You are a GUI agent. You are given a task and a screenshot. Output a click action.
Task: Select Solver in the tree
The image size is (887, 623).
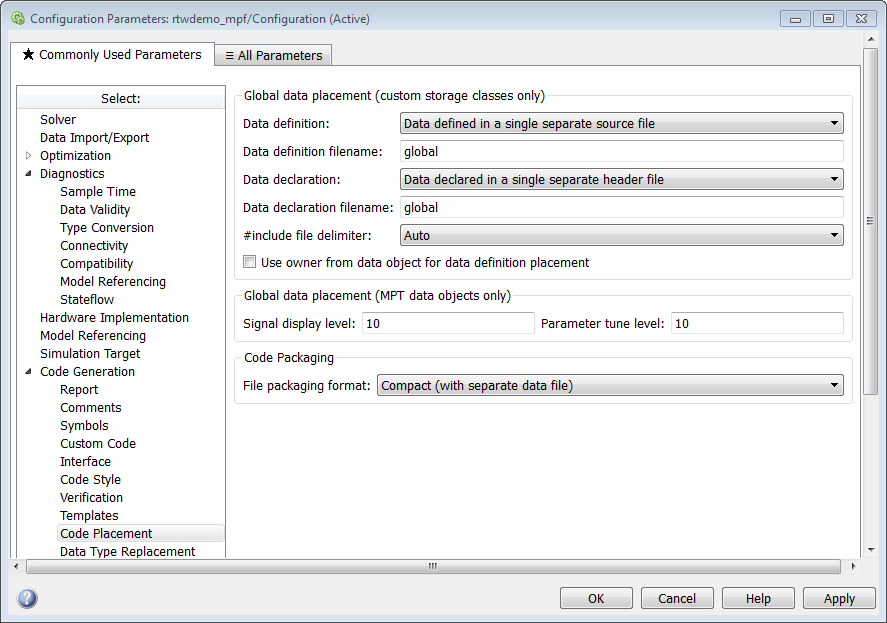point(58,120)
